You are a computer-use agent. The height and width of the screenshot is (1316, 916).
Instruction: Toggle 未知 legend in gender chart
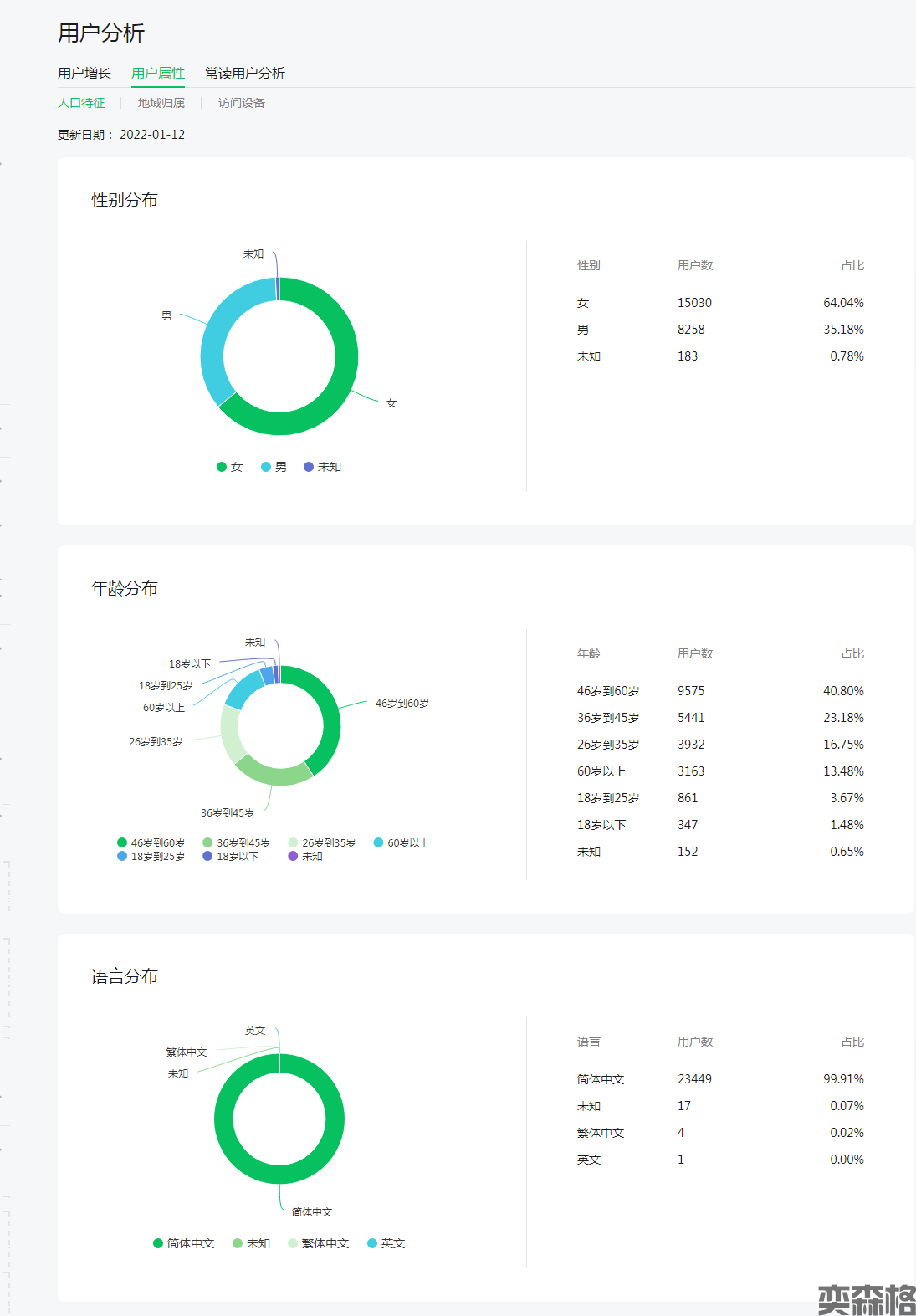322,467
